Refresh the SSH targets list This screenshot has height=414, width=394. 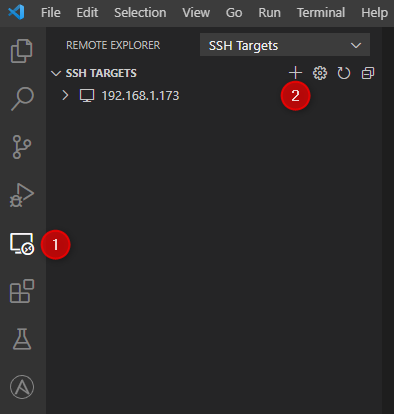click(x=344, y=73)
